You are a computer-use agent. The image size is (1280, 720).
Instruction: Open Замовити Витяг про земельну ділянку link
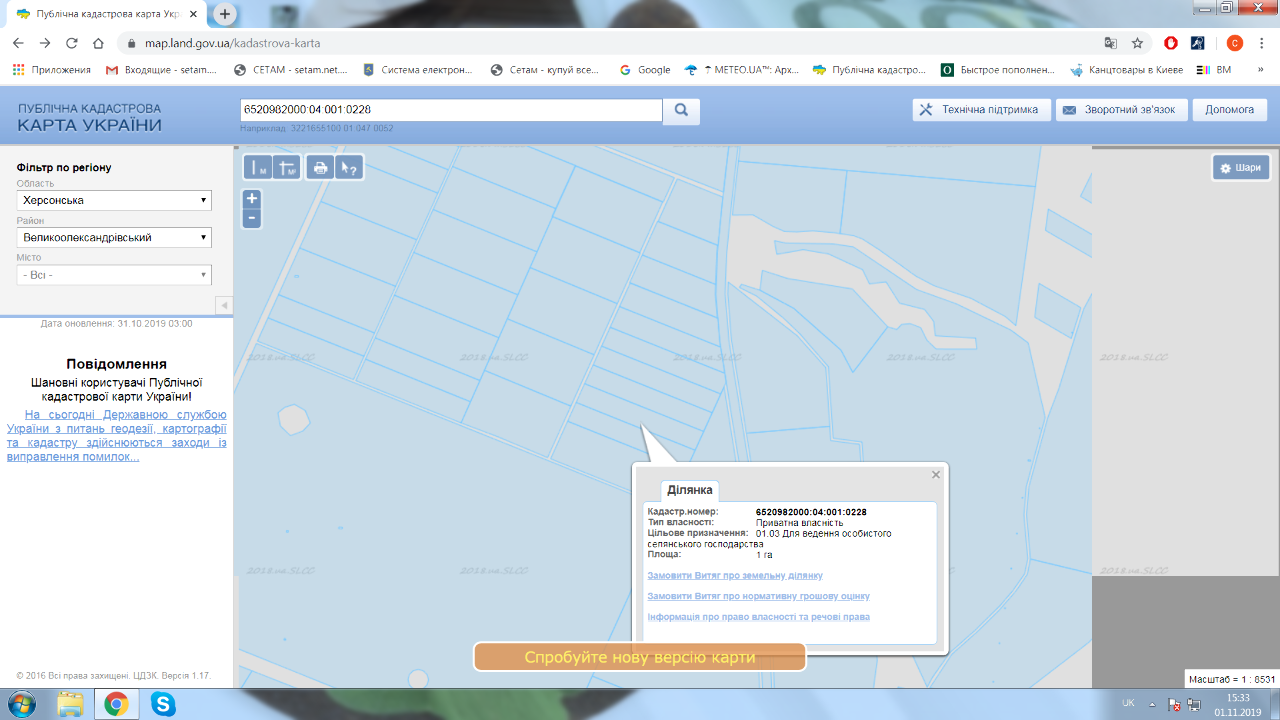point(735,576)
